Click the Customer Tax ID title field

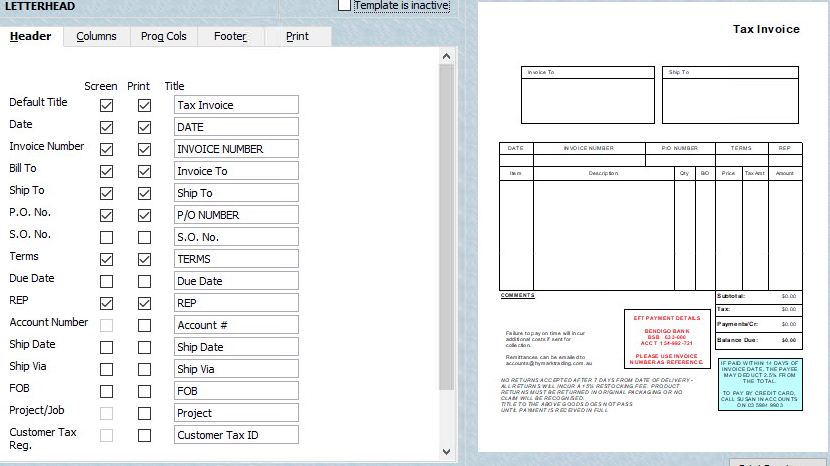point(236,435)
